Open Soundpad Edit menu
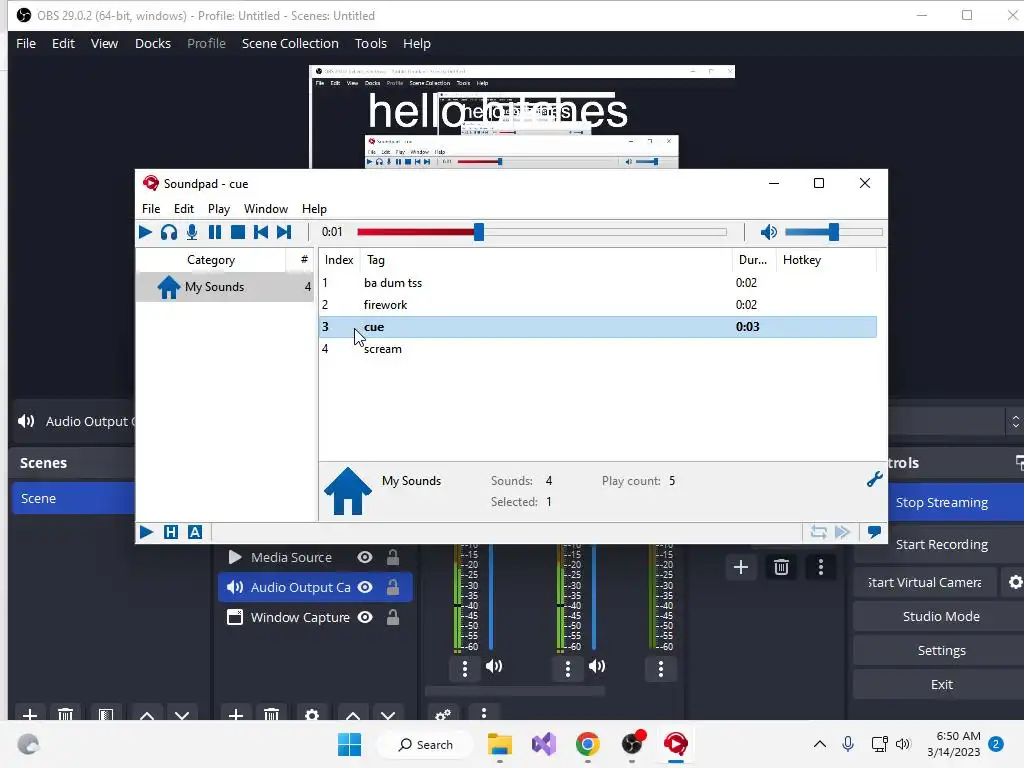Image resolution: width=1024 pixels, height=768 pixels. 184,209
